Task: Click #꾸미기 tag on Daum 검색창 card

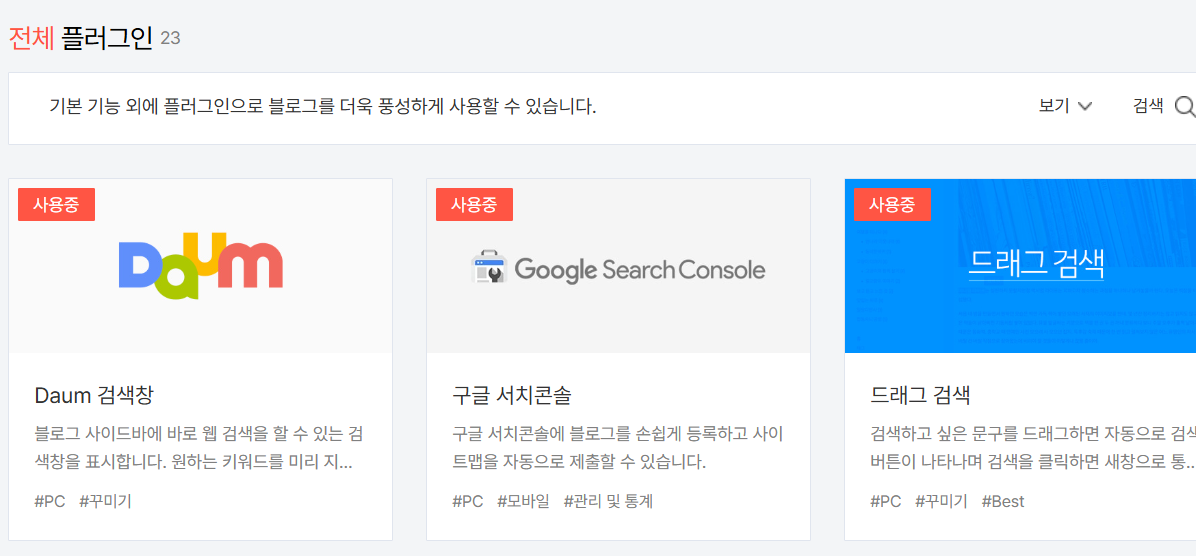Action: [106, 501]
